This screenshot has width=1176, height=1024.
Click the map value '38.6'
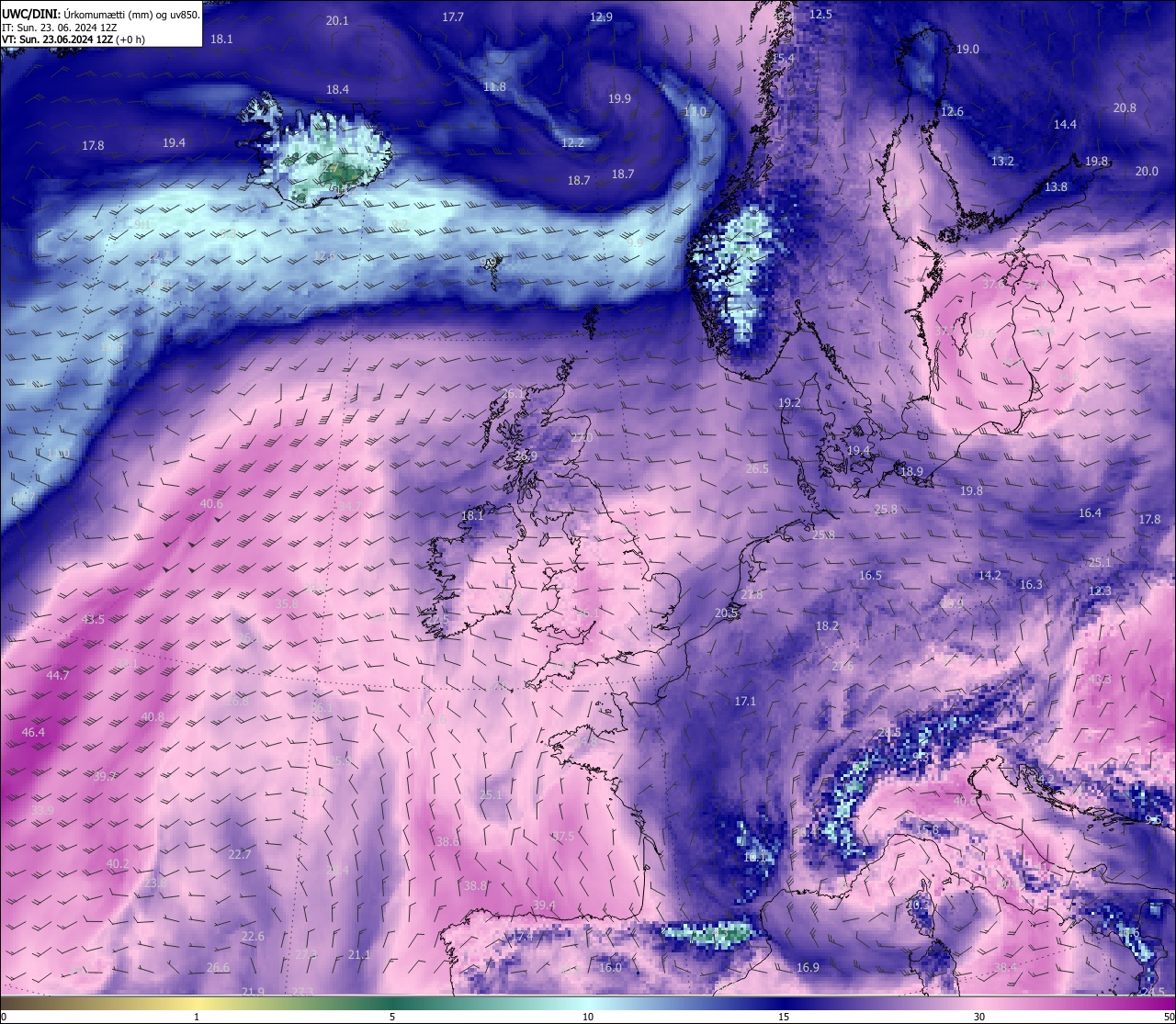(x=447, y=841)
